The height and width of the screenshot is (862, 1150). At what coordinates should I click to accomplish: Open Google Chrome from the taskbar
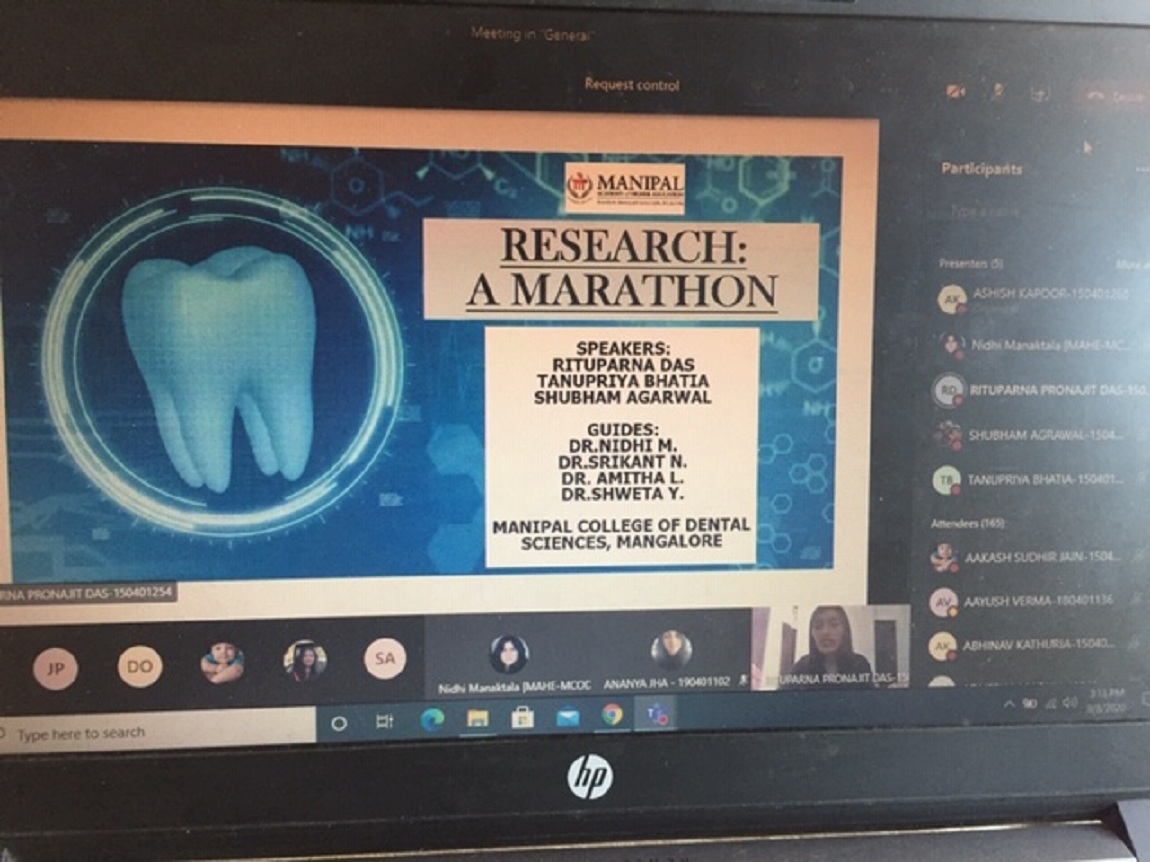612,716
